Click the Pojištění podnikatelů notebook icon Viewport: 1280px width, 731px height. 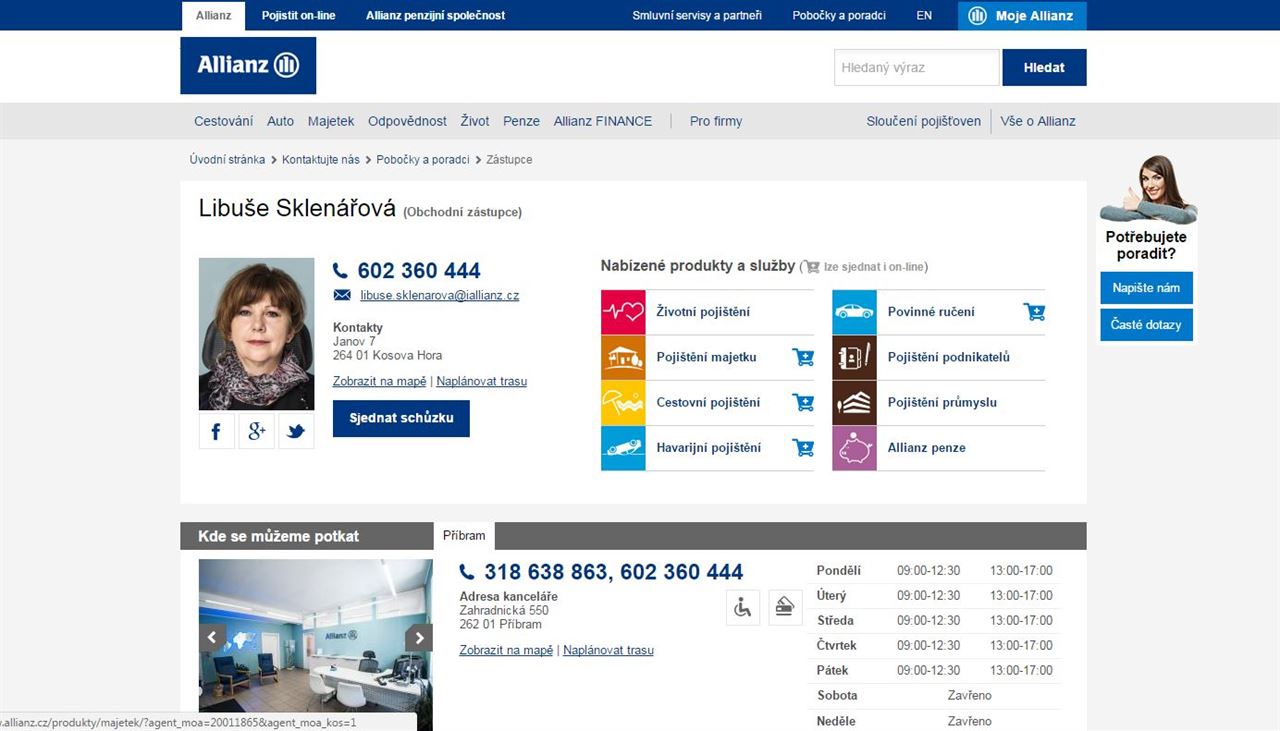tap(854, 357)
